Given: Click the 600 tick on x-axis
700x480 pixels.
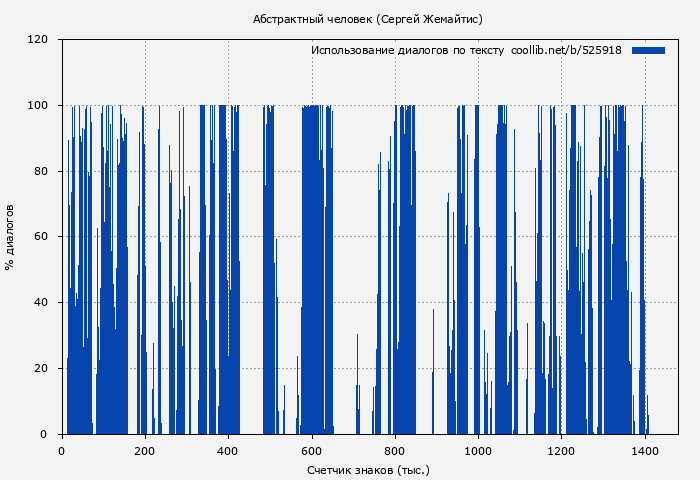Looking at the screenshot, I should click(x=312, y=451).
